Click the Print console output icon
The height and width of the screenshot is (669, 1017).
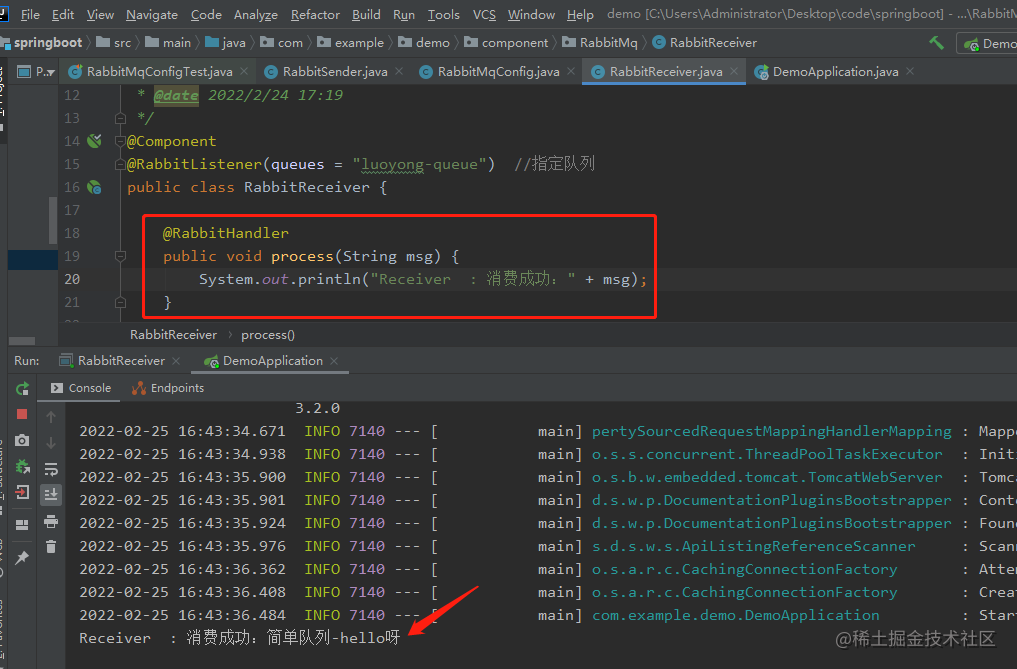click(x=51, y=521)
